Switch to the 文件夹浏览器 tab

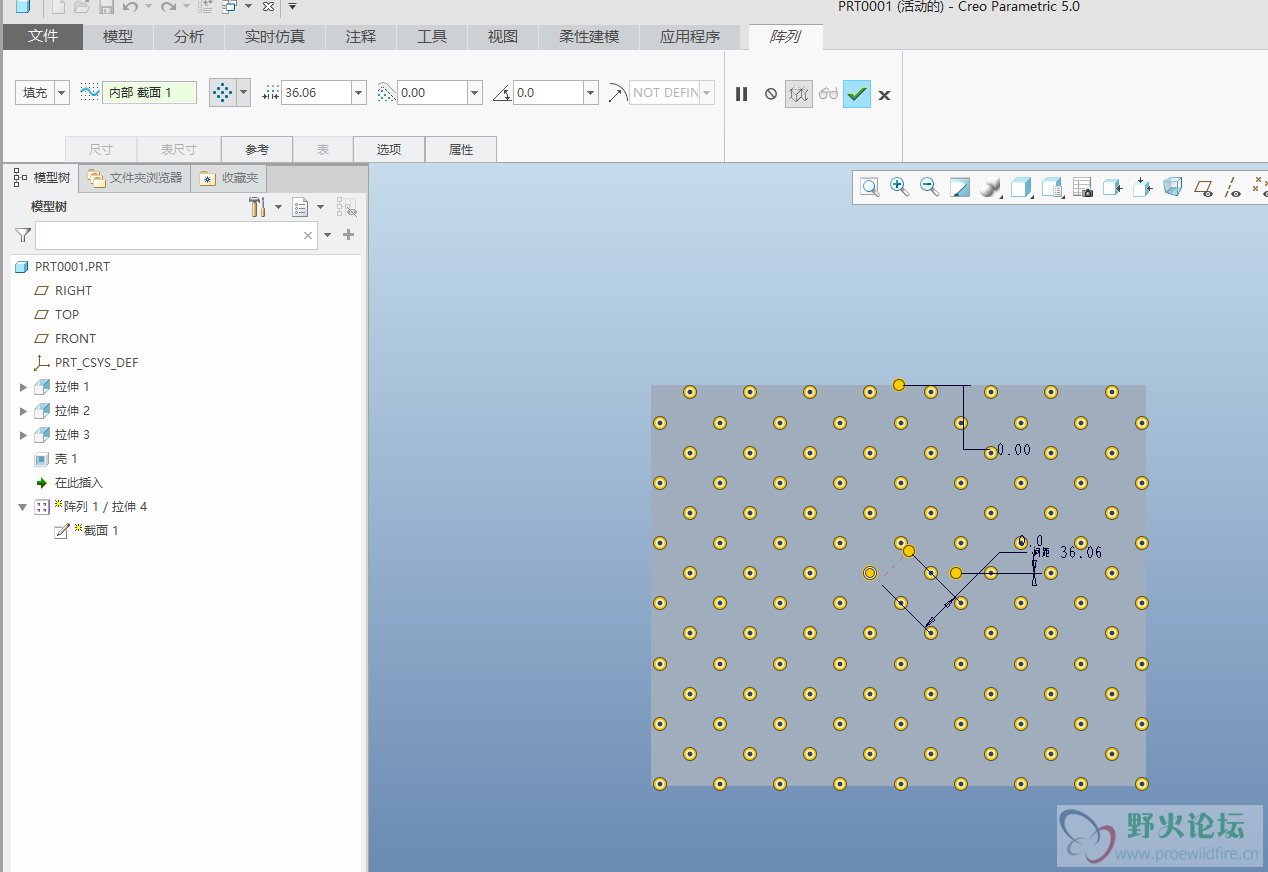pyautogui.click(x=135, y=178)
